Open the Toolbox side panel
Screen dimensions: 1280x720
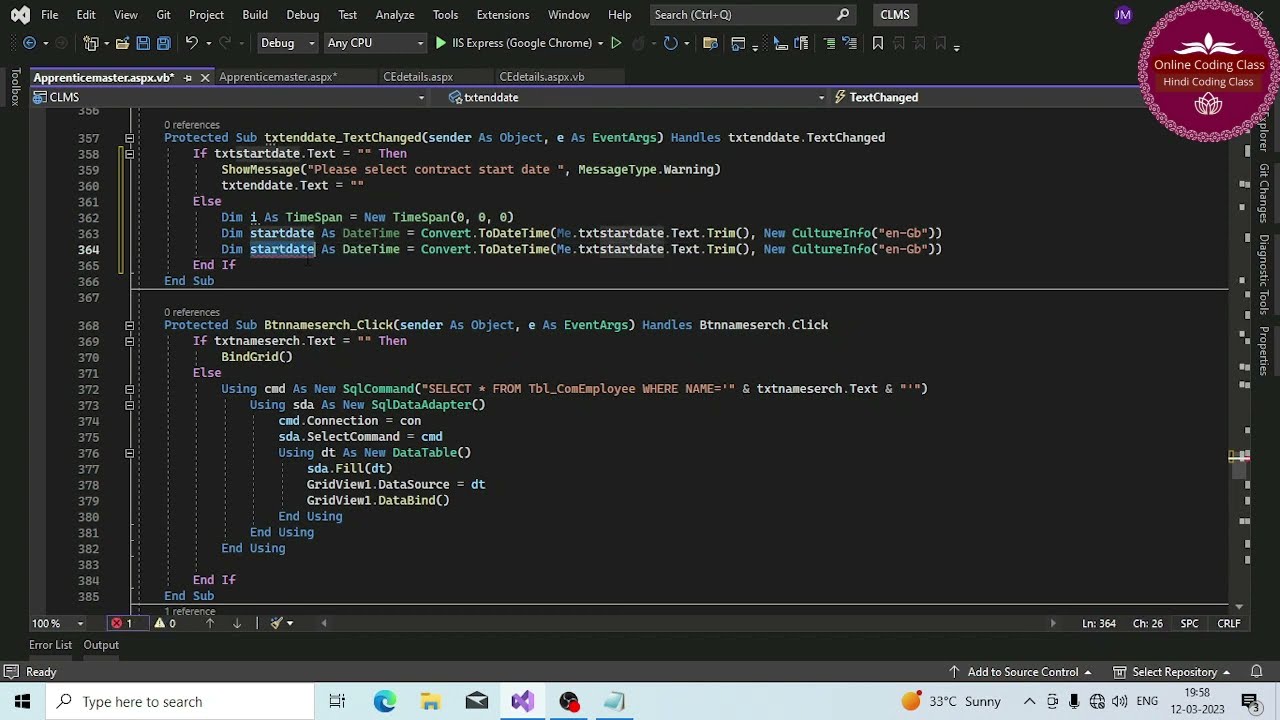coord(15,87)
